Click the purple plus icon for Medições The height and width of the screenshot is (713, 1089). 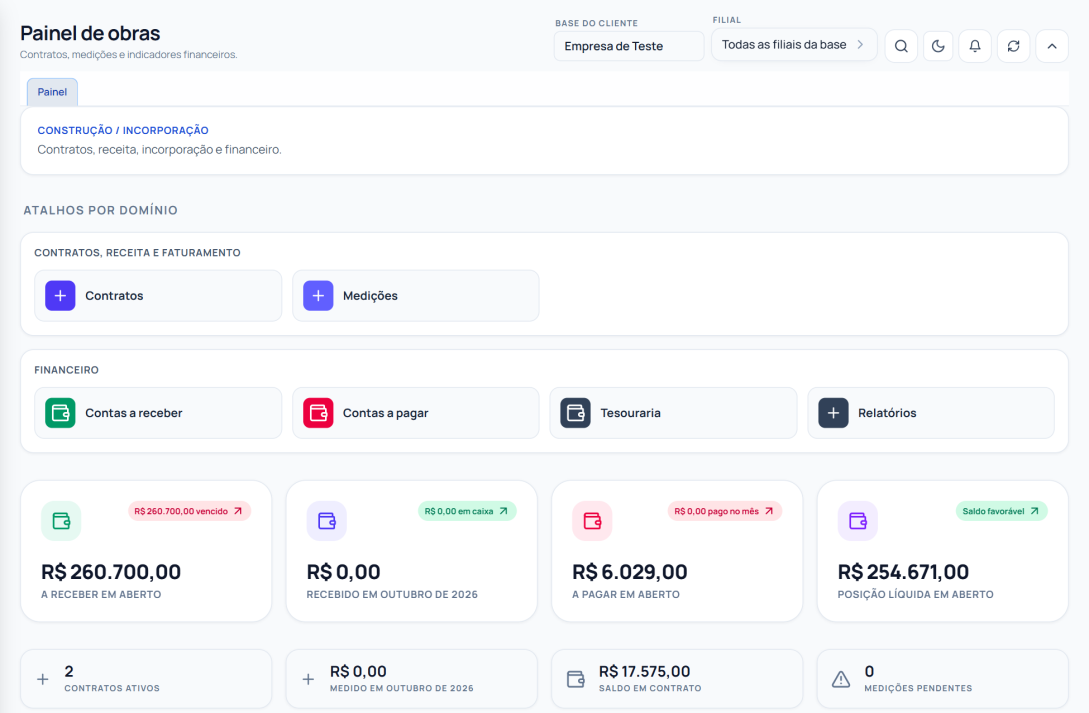[x=318, y=296]
